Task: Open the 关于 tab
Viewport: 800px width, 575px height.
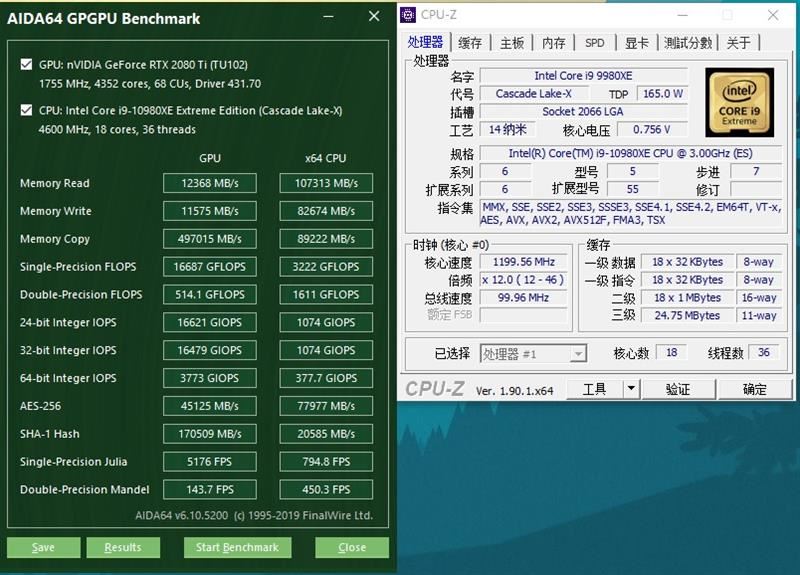Action: [x=738, y=43]
